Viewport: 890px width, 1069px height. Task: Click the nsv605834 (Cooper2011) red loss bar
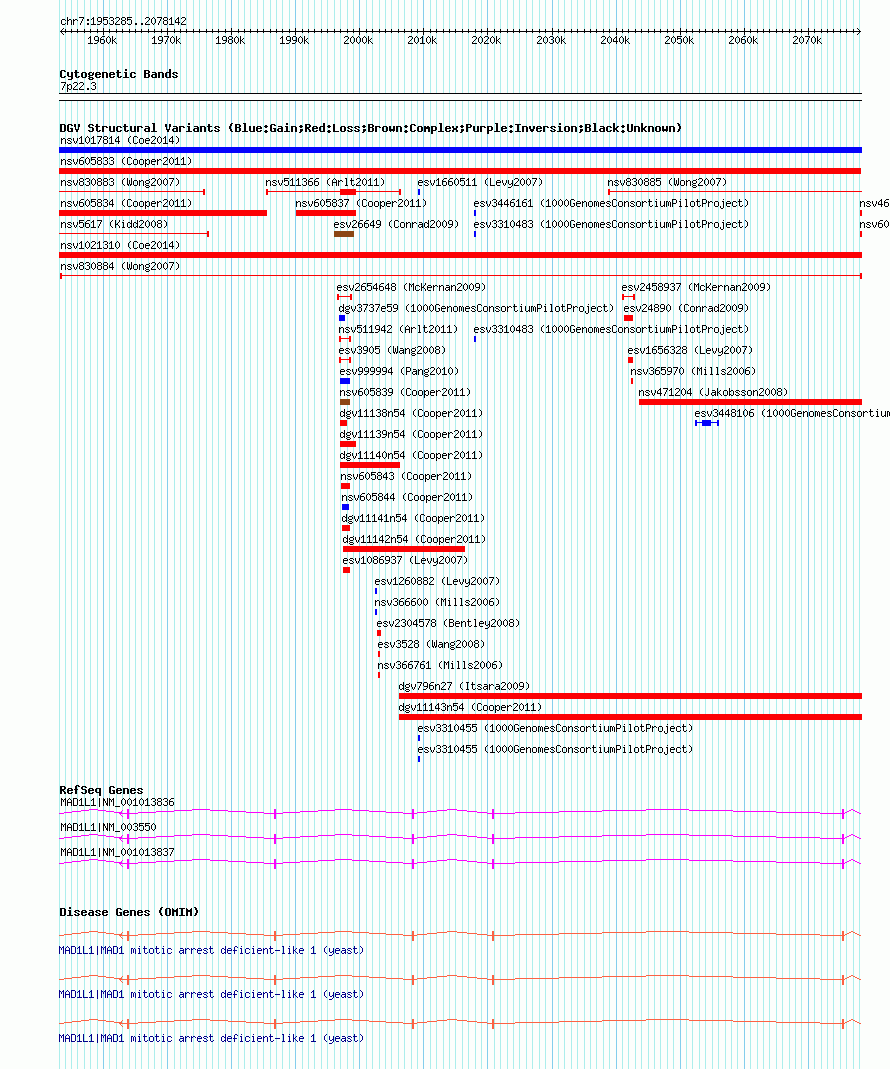[163, 213]
